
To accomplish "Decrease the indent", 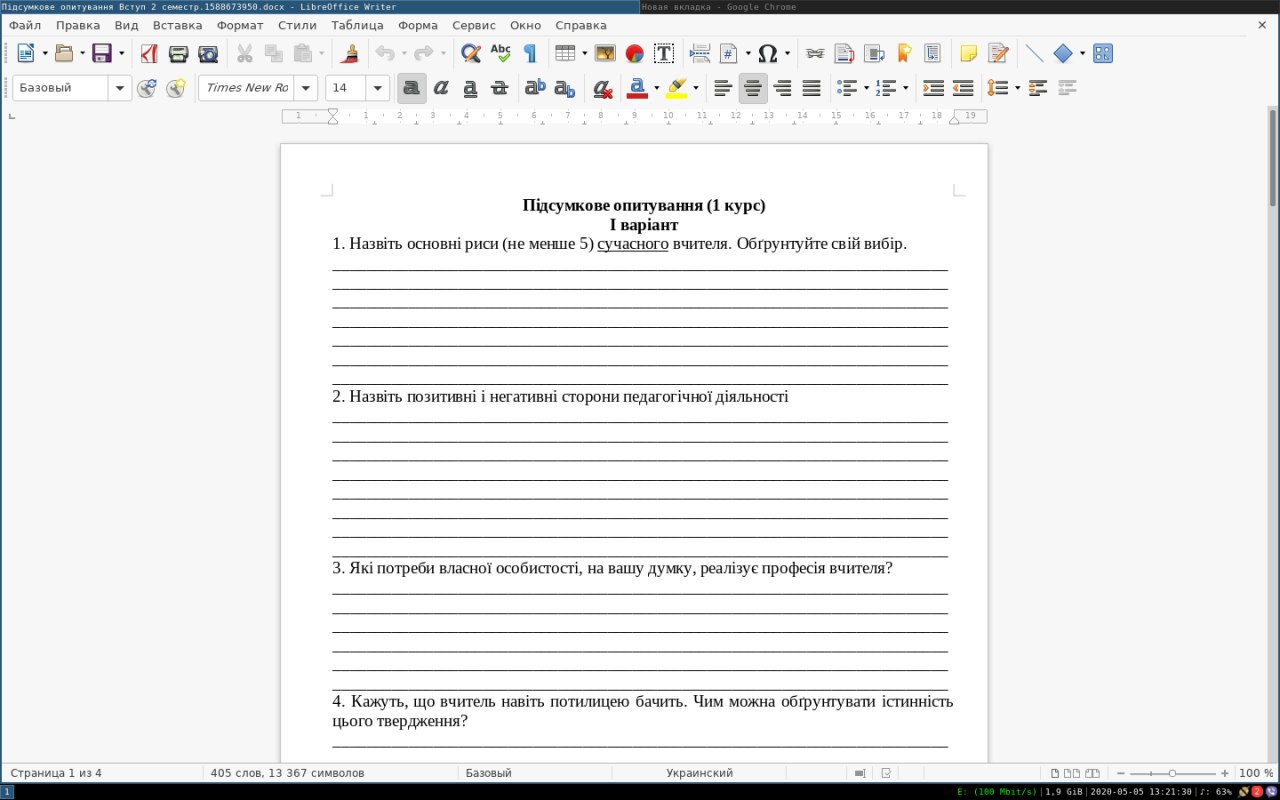I will pyautogui.click(x=963, y=88).
